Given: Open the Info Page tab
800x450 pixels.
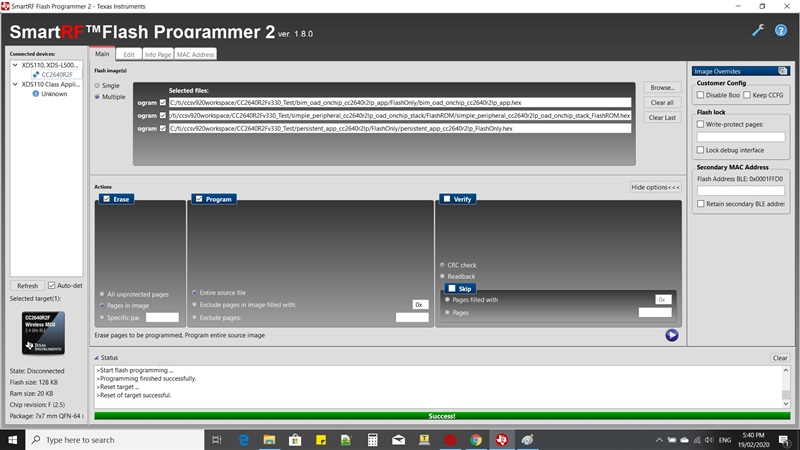Looking at the screenshot, I should click(158, 55).
